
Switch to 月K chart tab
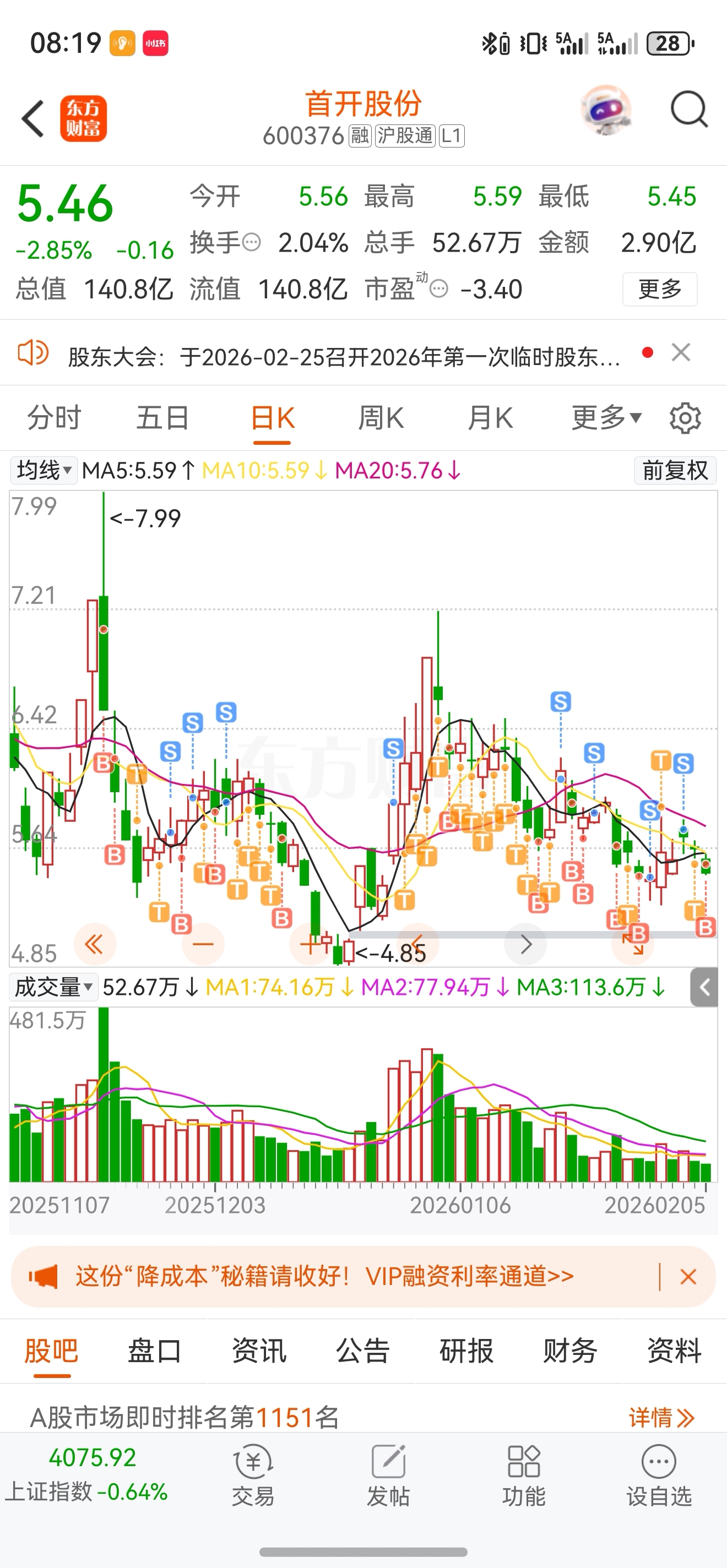pyautogui.click(x=490, y=418)
